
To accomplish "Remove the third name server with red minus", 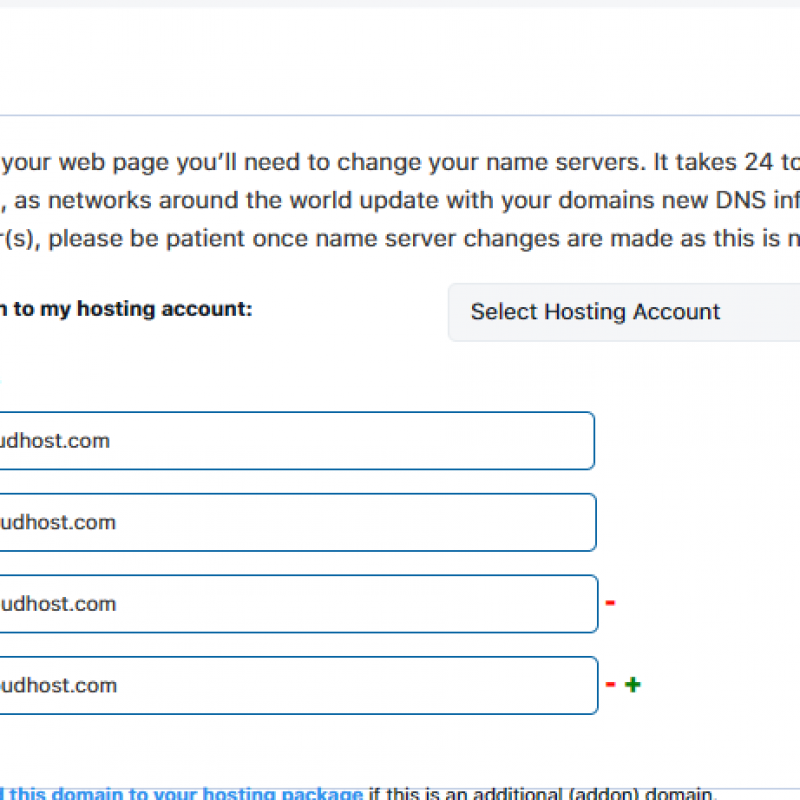I will pos(610,603).
